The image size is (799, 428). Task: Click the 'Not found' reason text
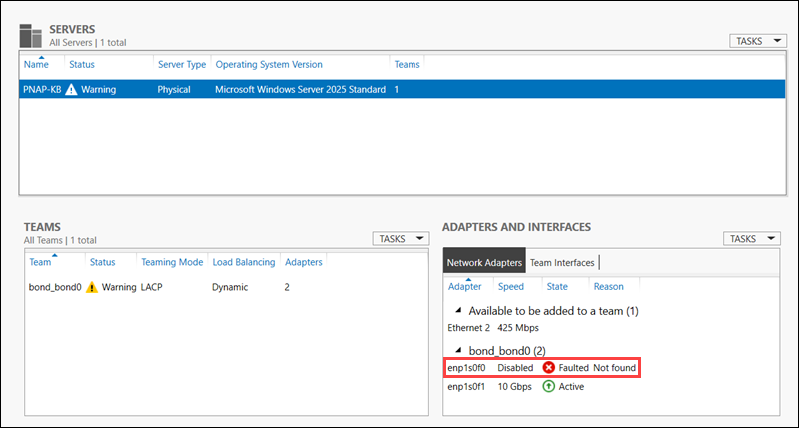click(x=615, y=367)
